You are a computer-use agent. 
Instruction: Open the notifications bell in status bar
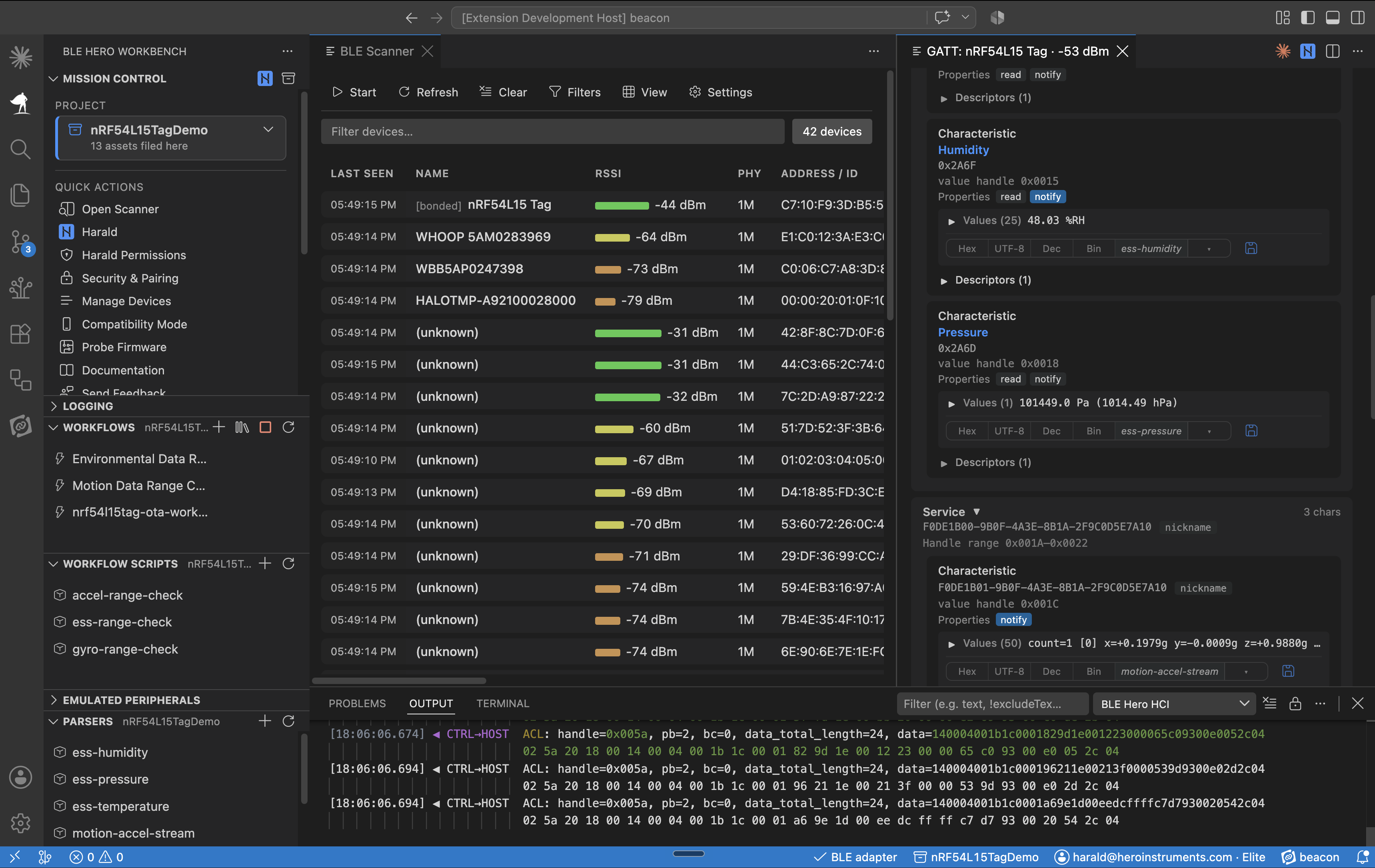[x=1363, y=857]
